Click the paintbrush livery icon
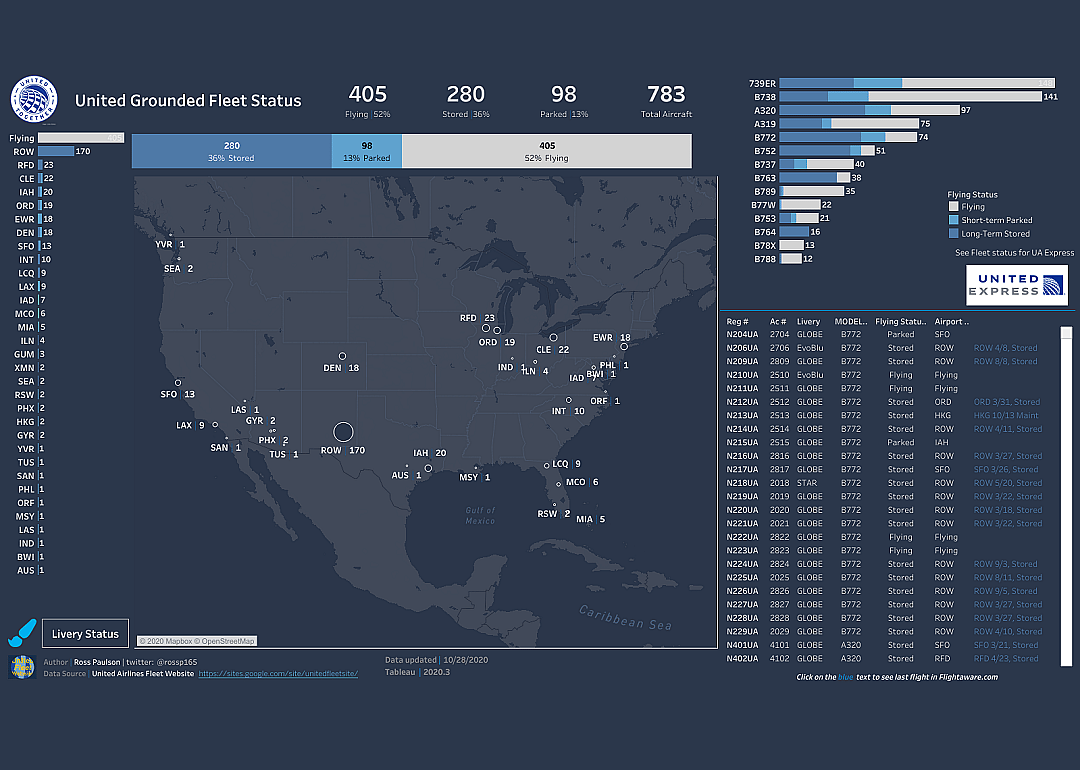1080x770 pixels. [x=22, y=634]
